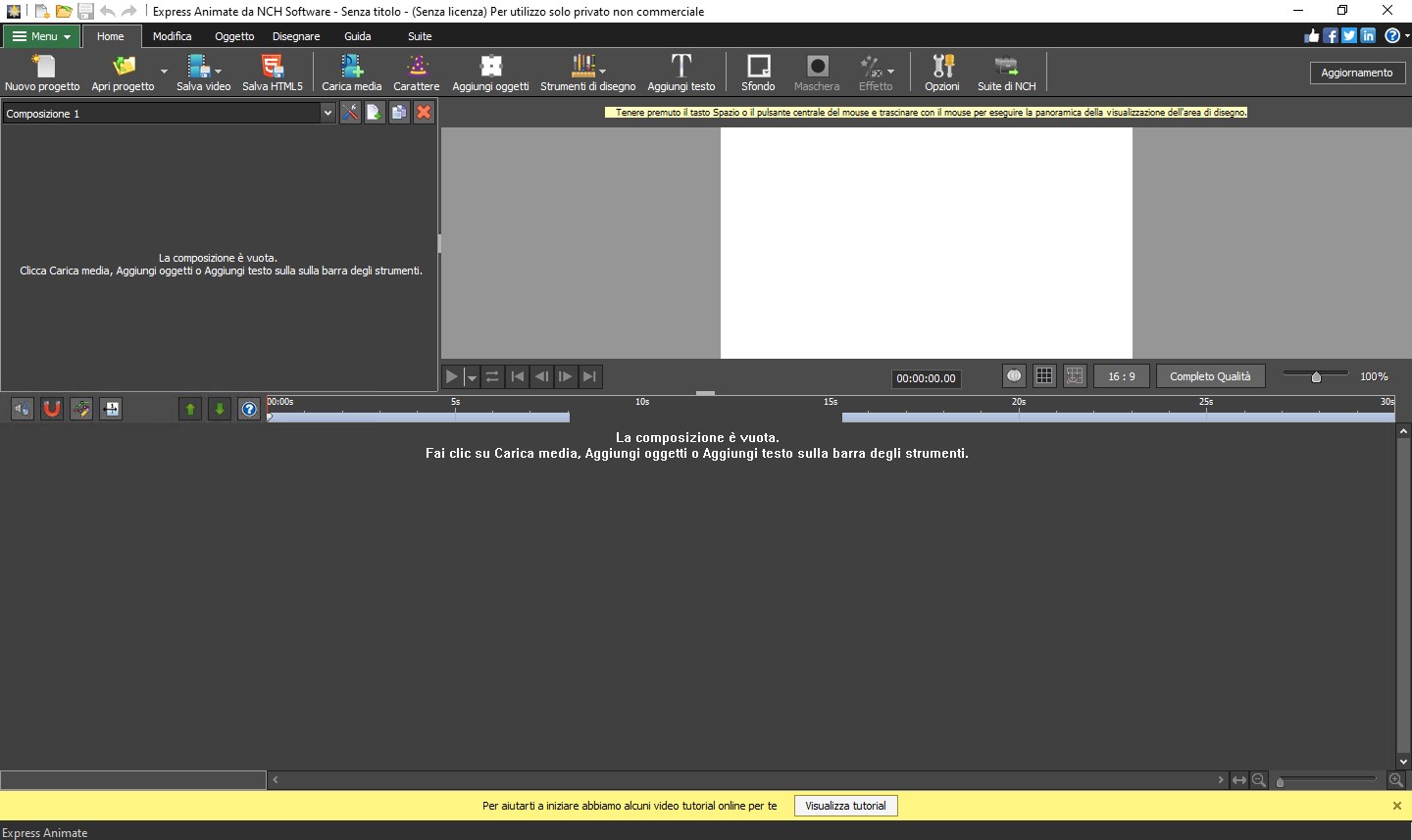1412x840 pixels.
Task: Expand Strumenti di disegno dropdown arrow
Action: (x=602, y=71)
